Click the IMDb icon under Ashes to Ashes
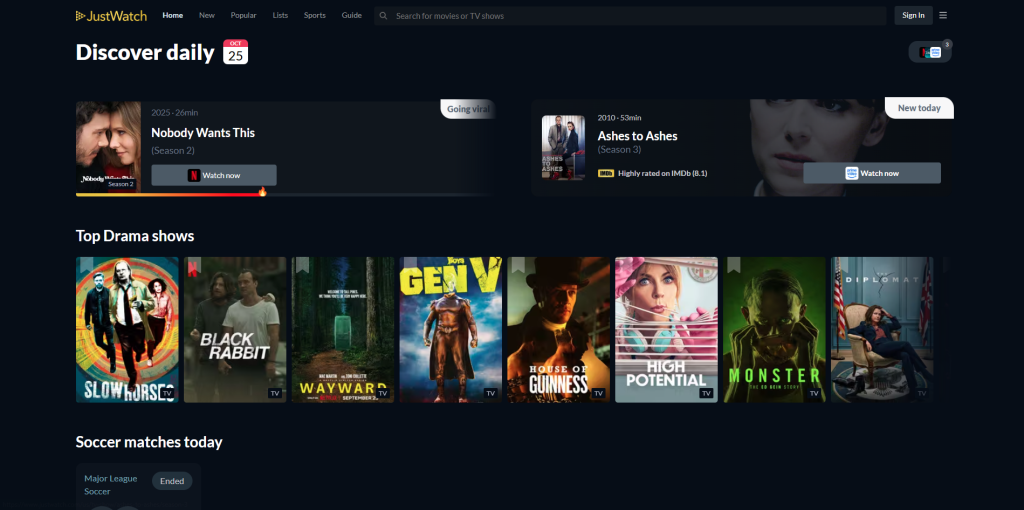1024x510 pixels. point(605,174)
